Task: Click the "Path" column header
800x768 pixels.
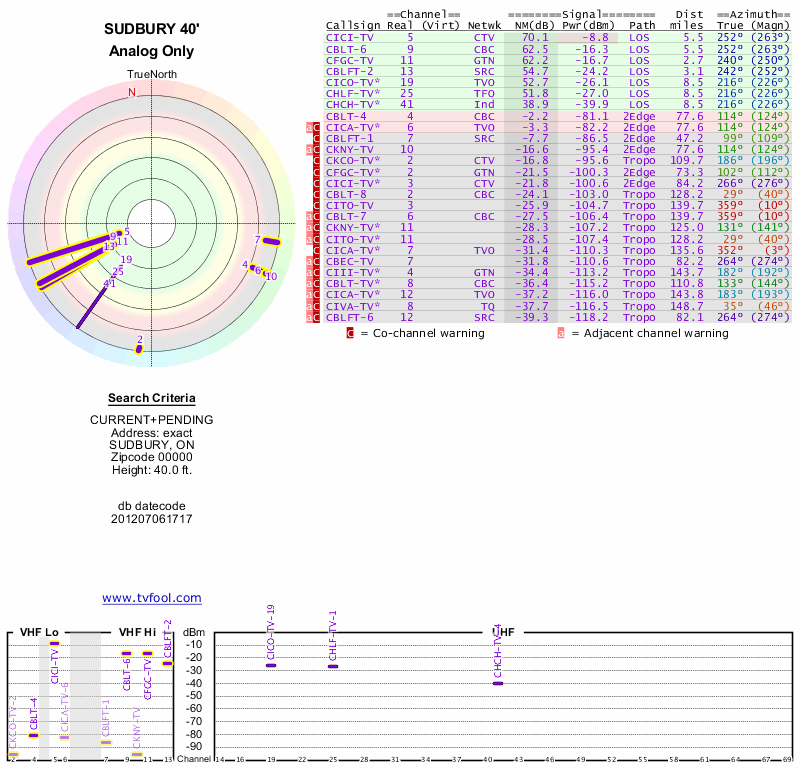Action: tap(642, 26)
